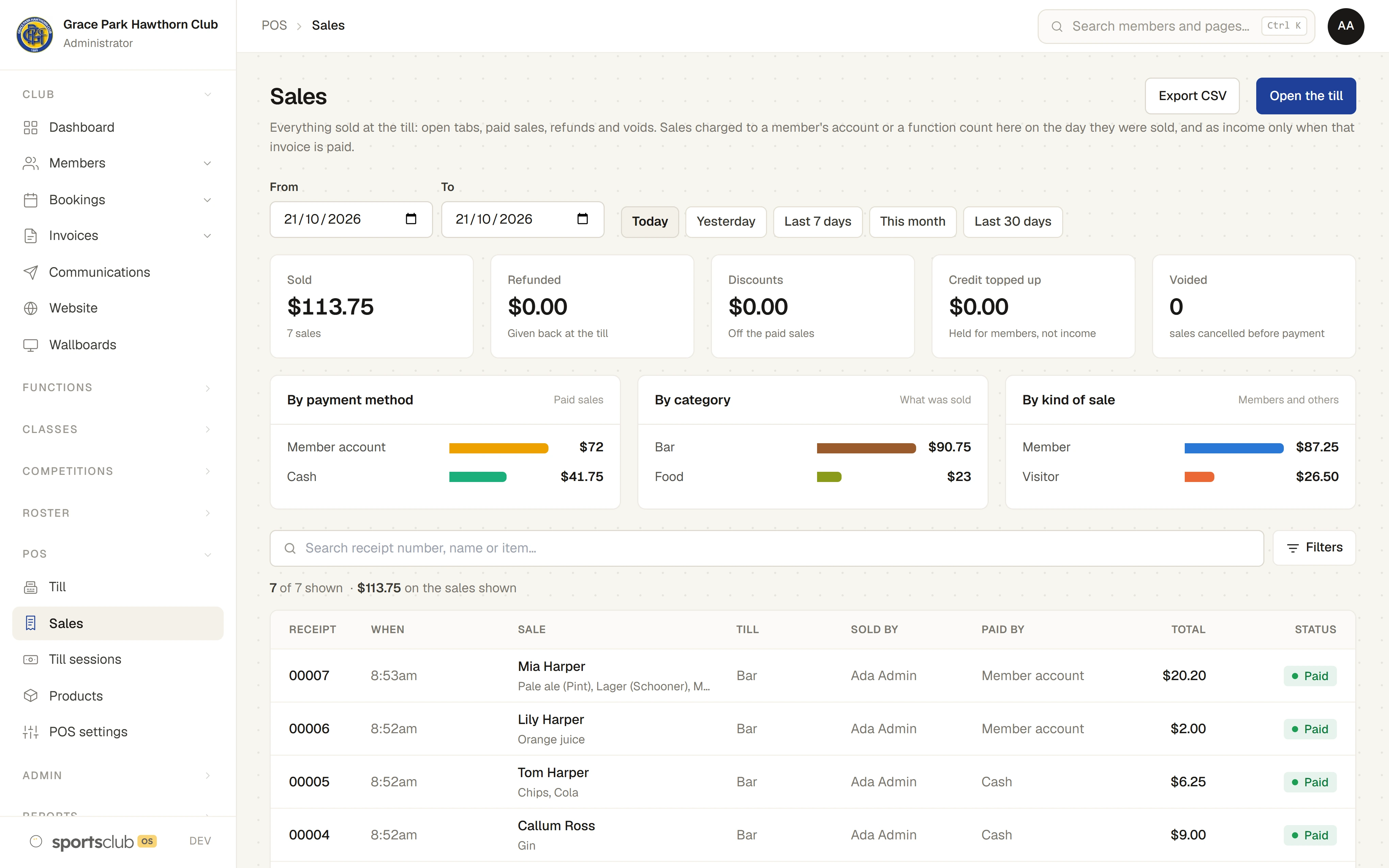Image resolution: width=1389 pixels, height=868 pixels.
Task: Select the This month range
Action: point(913,222)
